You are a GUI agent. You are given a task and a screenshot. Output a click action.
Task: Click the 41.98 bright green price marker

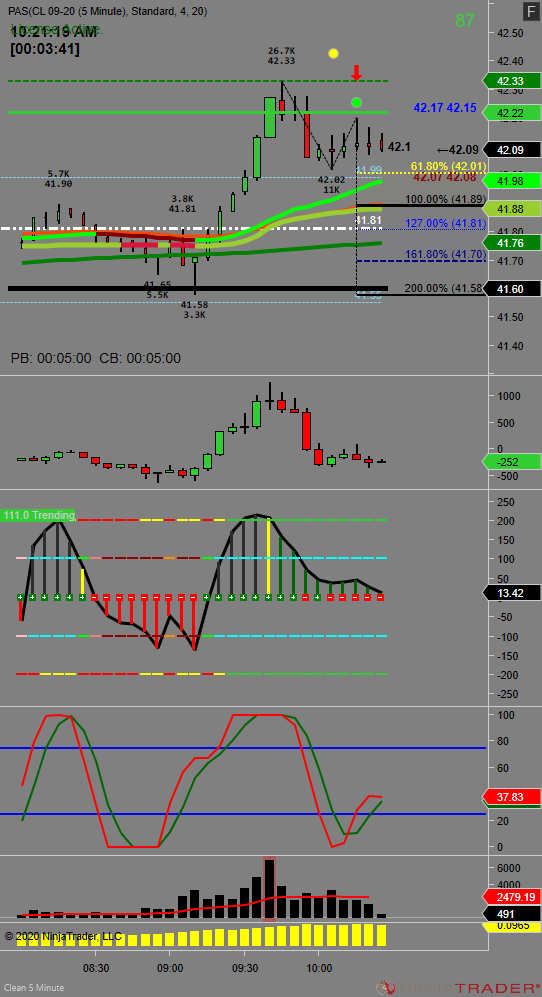click(511, 181)
